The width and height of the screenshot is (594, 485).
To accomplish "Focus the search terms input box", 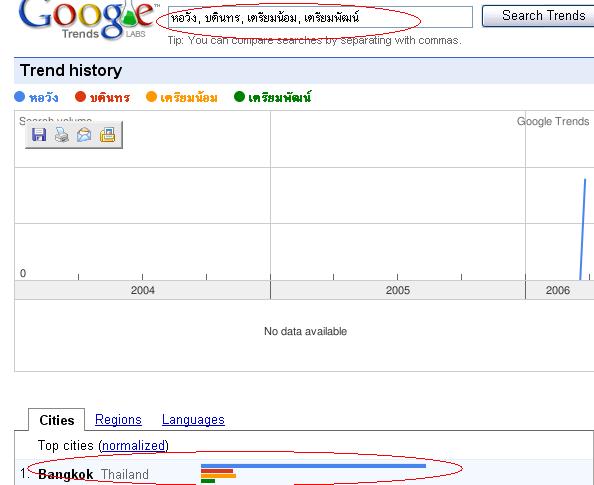I will 320,17.
